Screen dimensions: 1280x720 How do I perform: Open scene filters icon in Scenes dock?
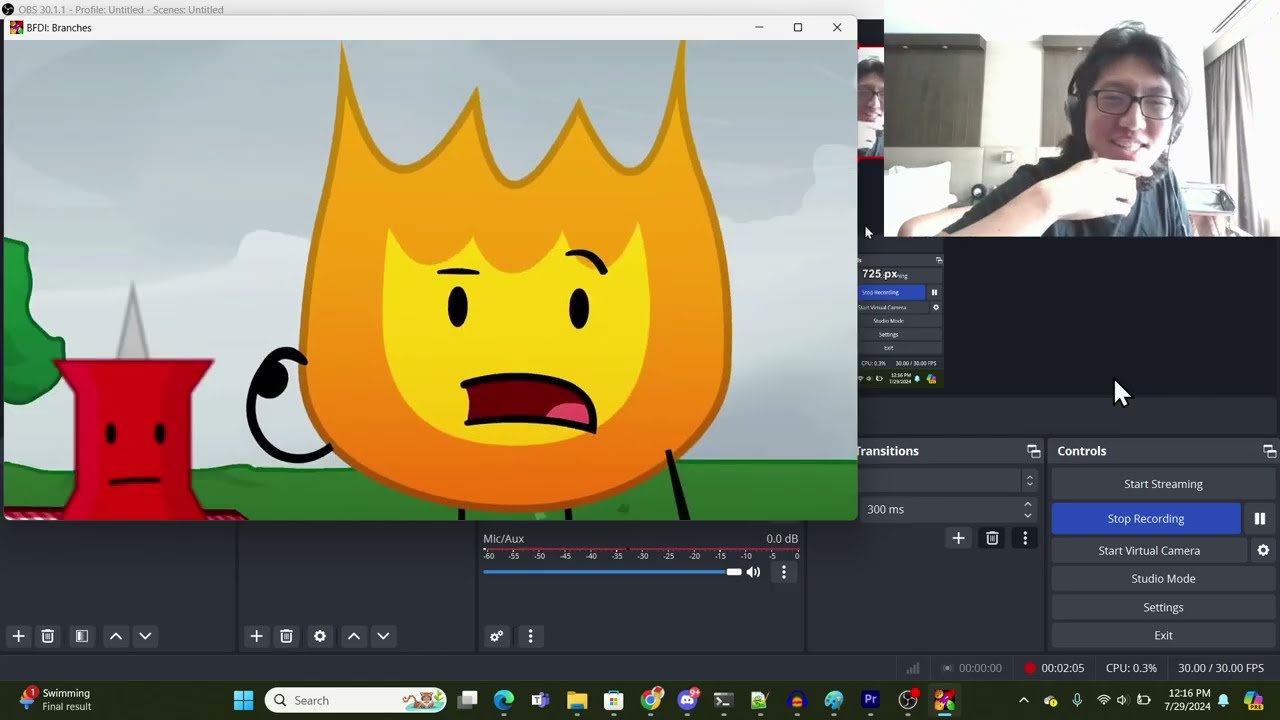tap(82, 636)
